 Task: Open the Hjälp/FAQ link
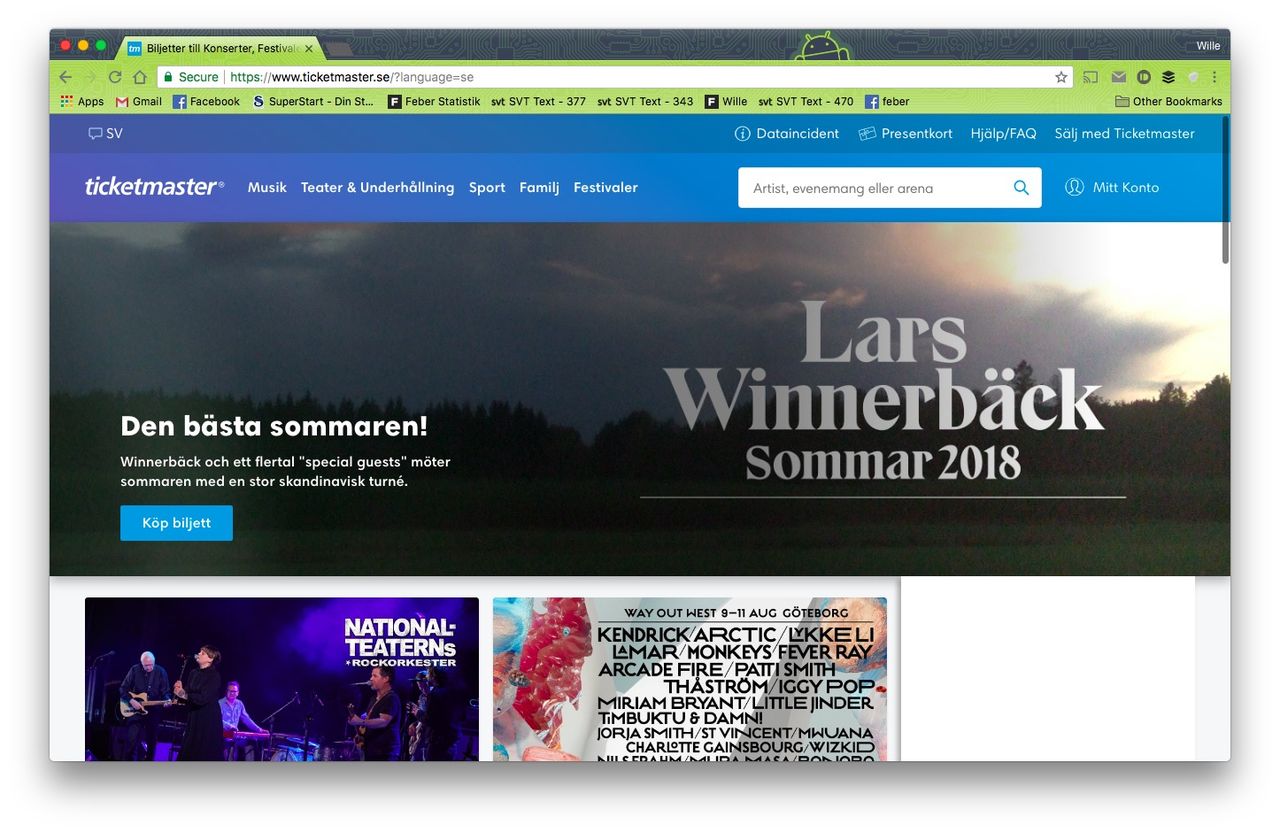click(x=1003, y=133)
